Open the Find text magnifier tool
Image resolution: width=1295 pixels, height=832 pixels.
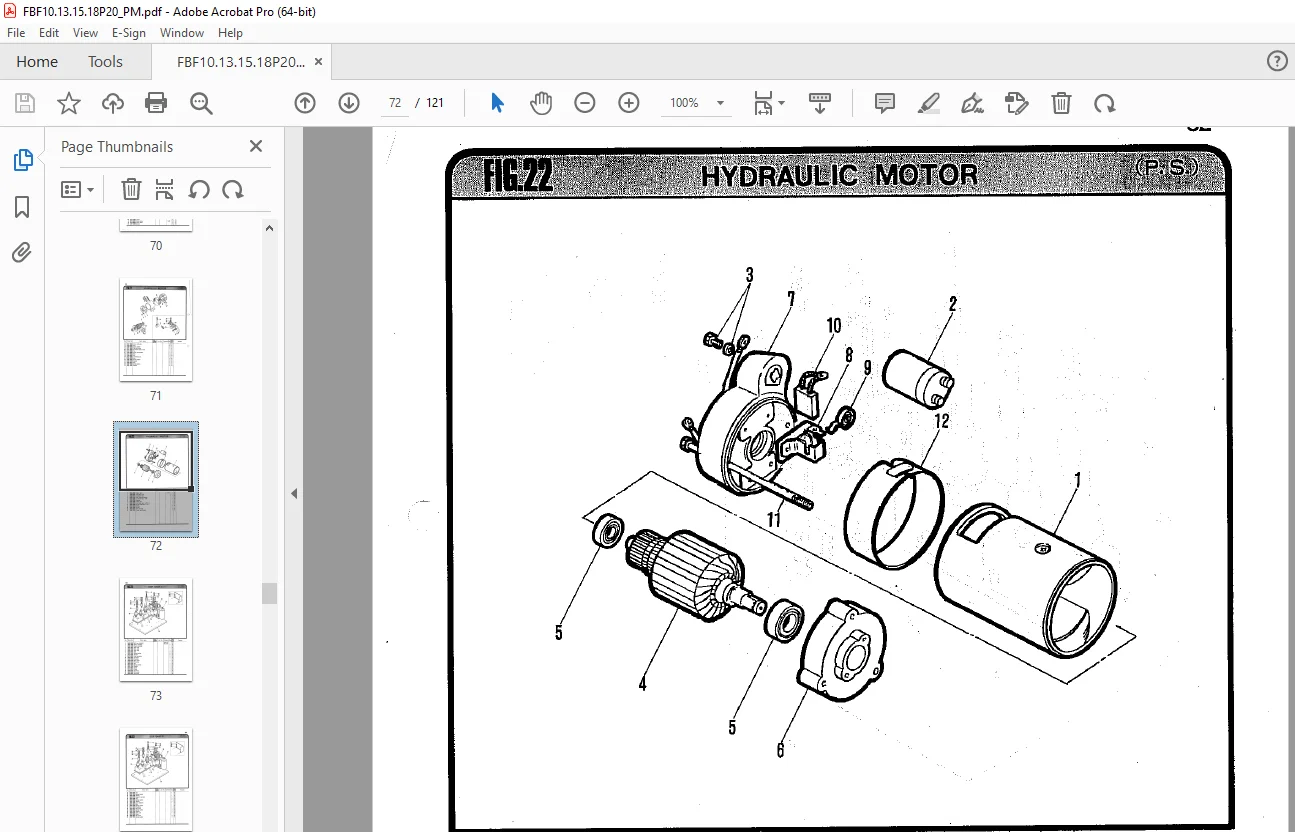pos(201,103)
